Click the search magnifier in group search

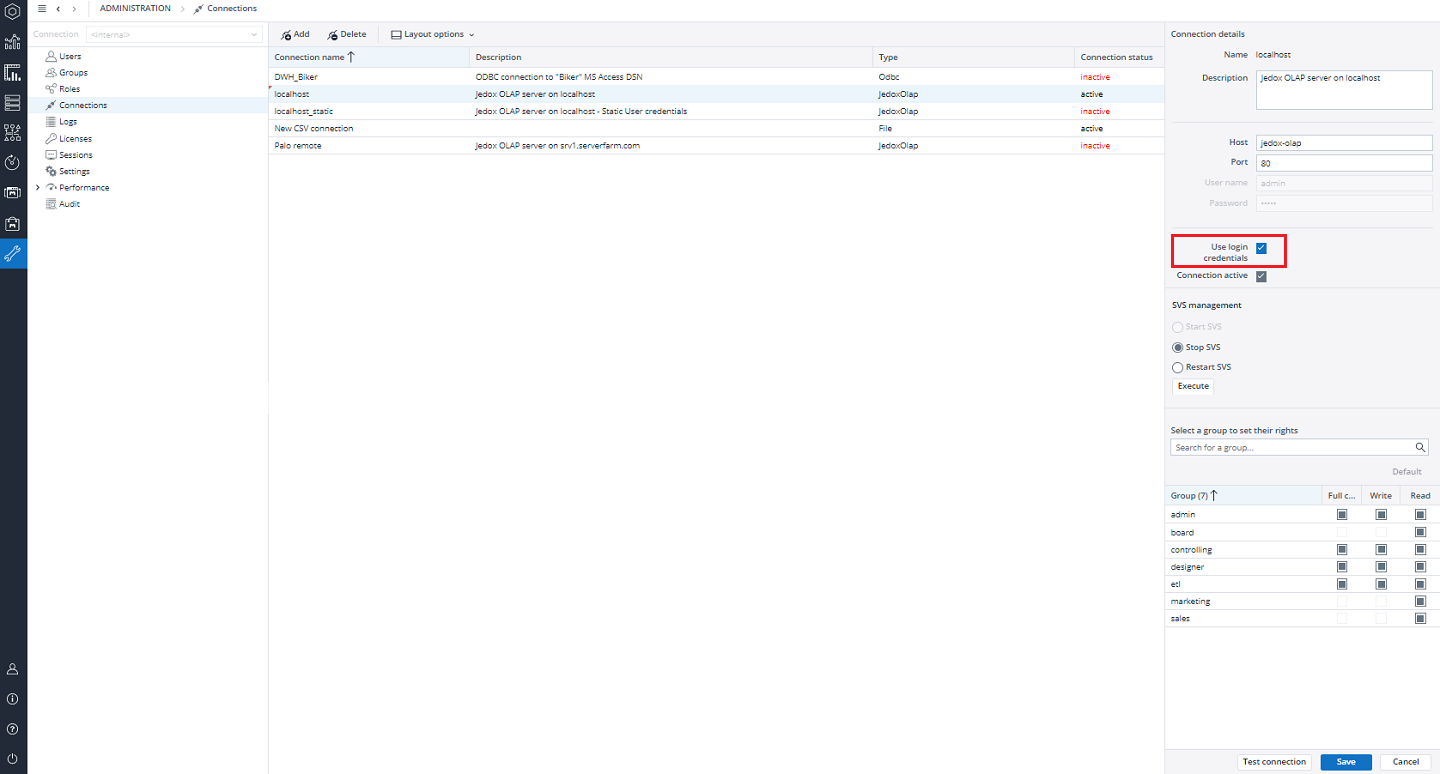(x=1420, y=448)
